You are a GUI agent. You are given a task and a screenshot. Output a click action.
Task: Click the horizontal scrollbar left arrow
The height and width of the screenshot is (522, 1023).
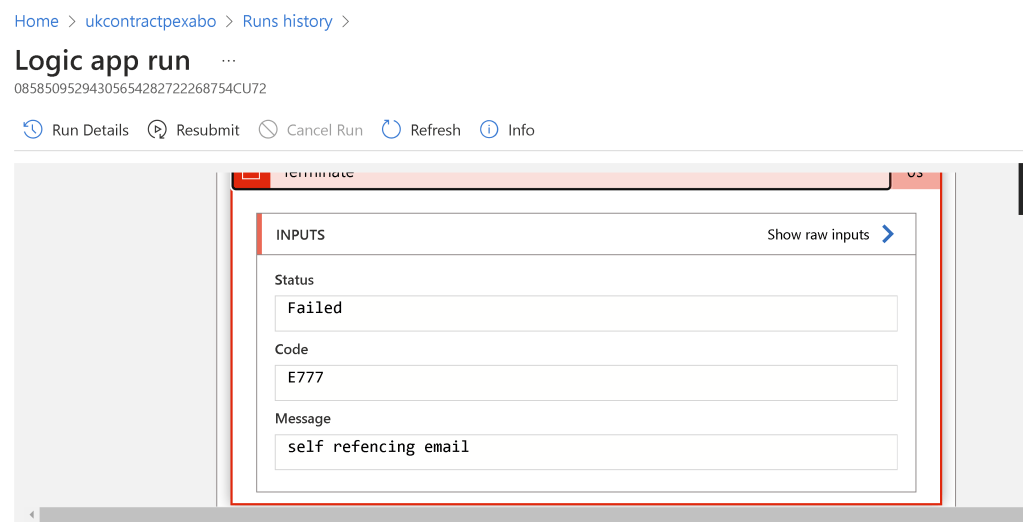pos(31,515)
